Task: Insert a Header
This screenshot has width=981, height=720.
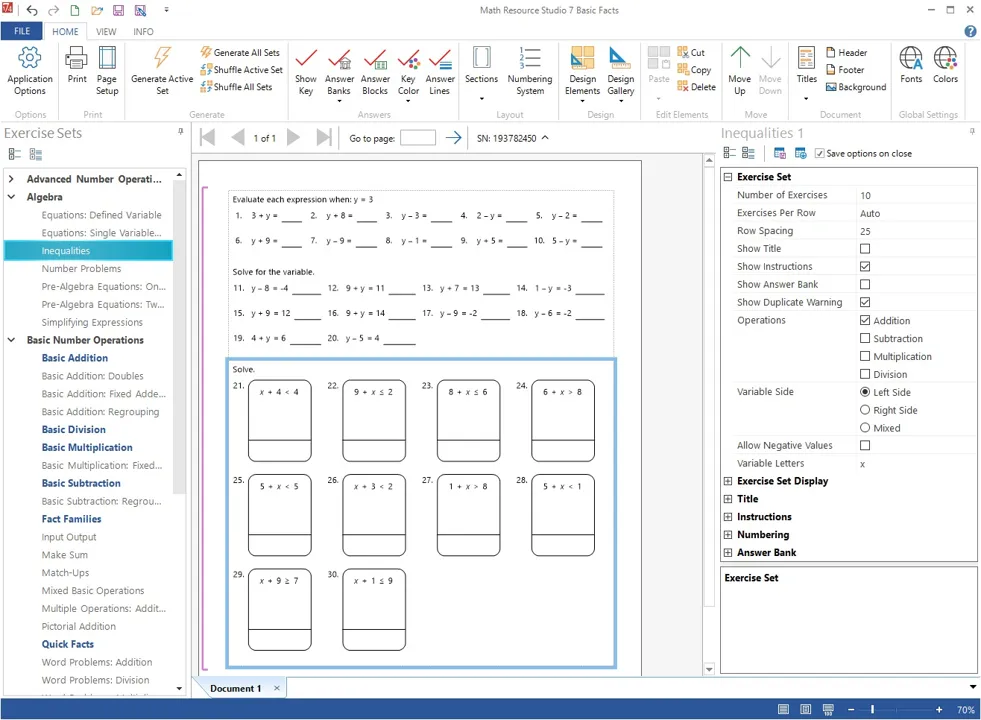Action: coord(846,53)
